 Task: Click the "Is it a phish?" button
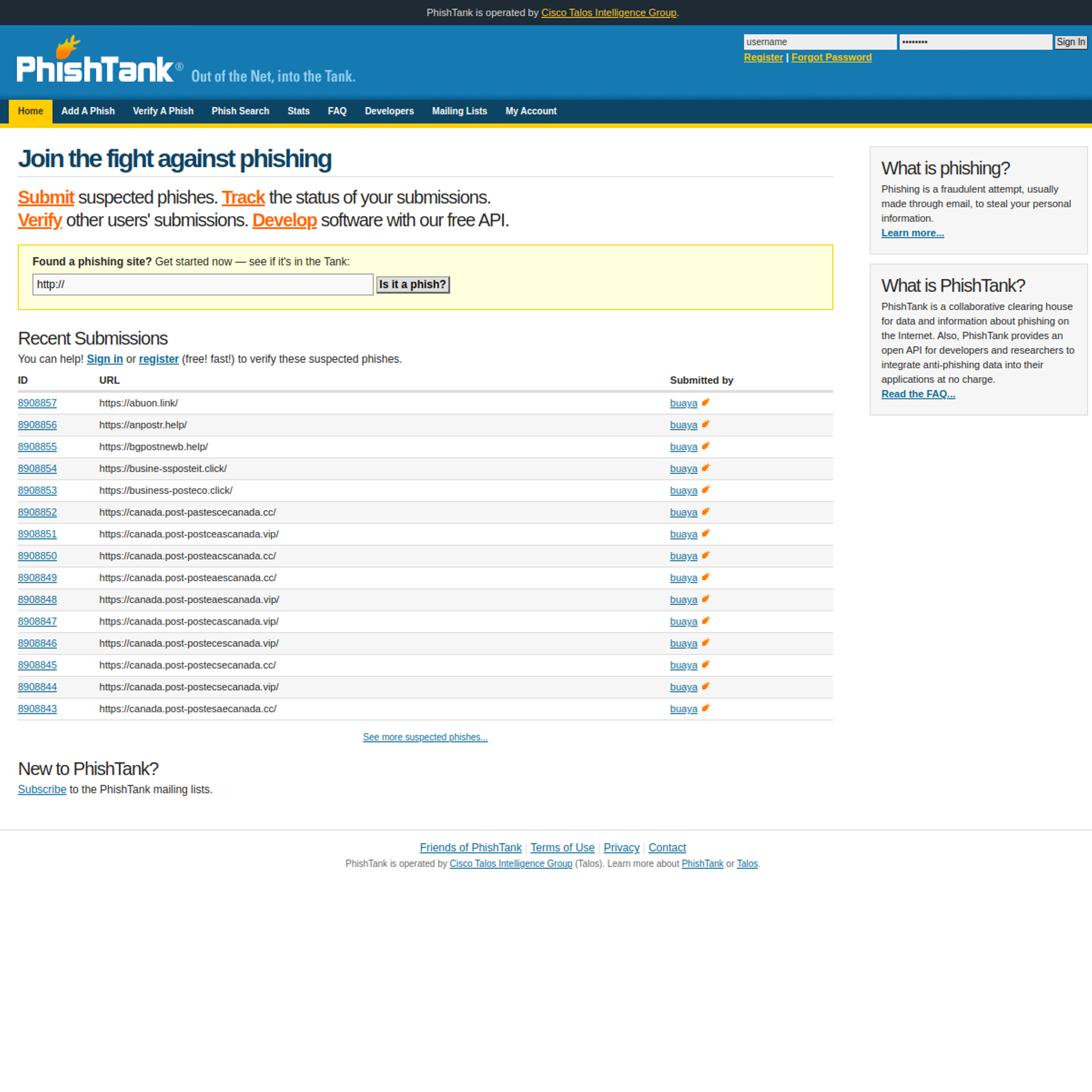pos(413,284)
